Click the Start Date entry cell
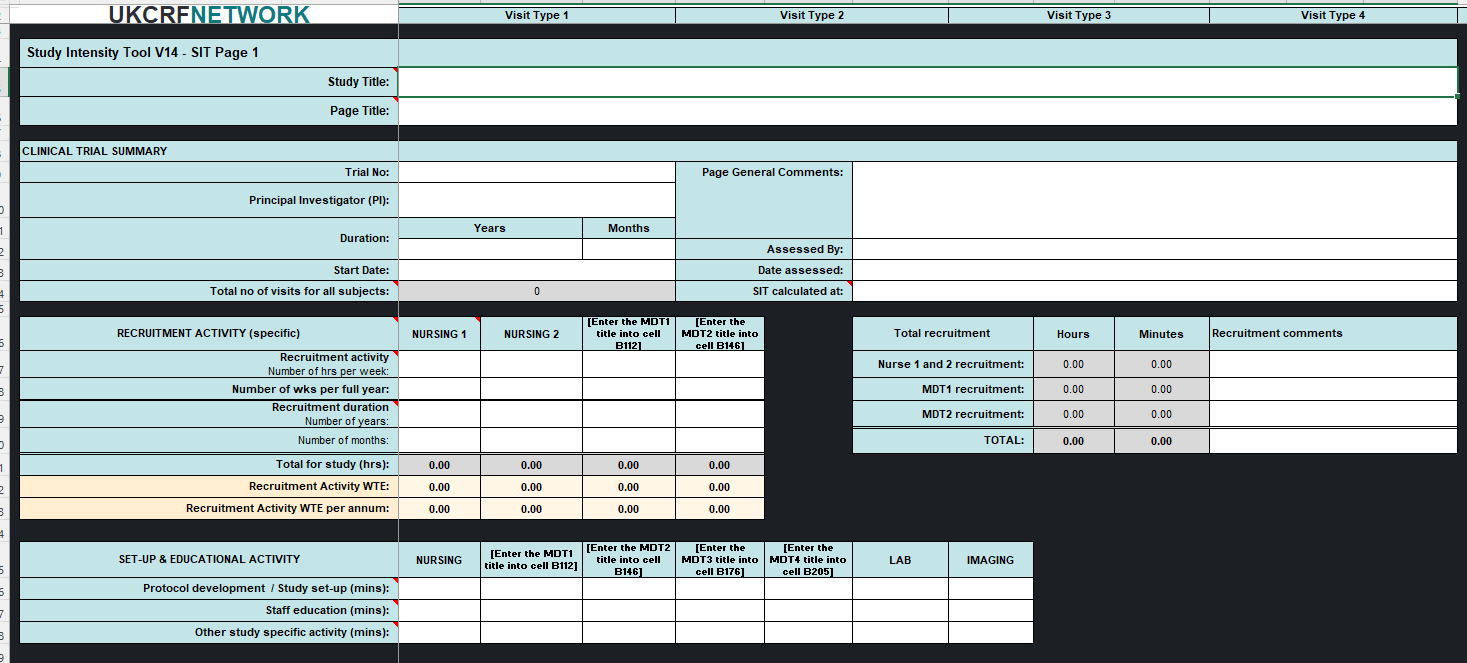1467x663 pixels. [x=537, y=270]
